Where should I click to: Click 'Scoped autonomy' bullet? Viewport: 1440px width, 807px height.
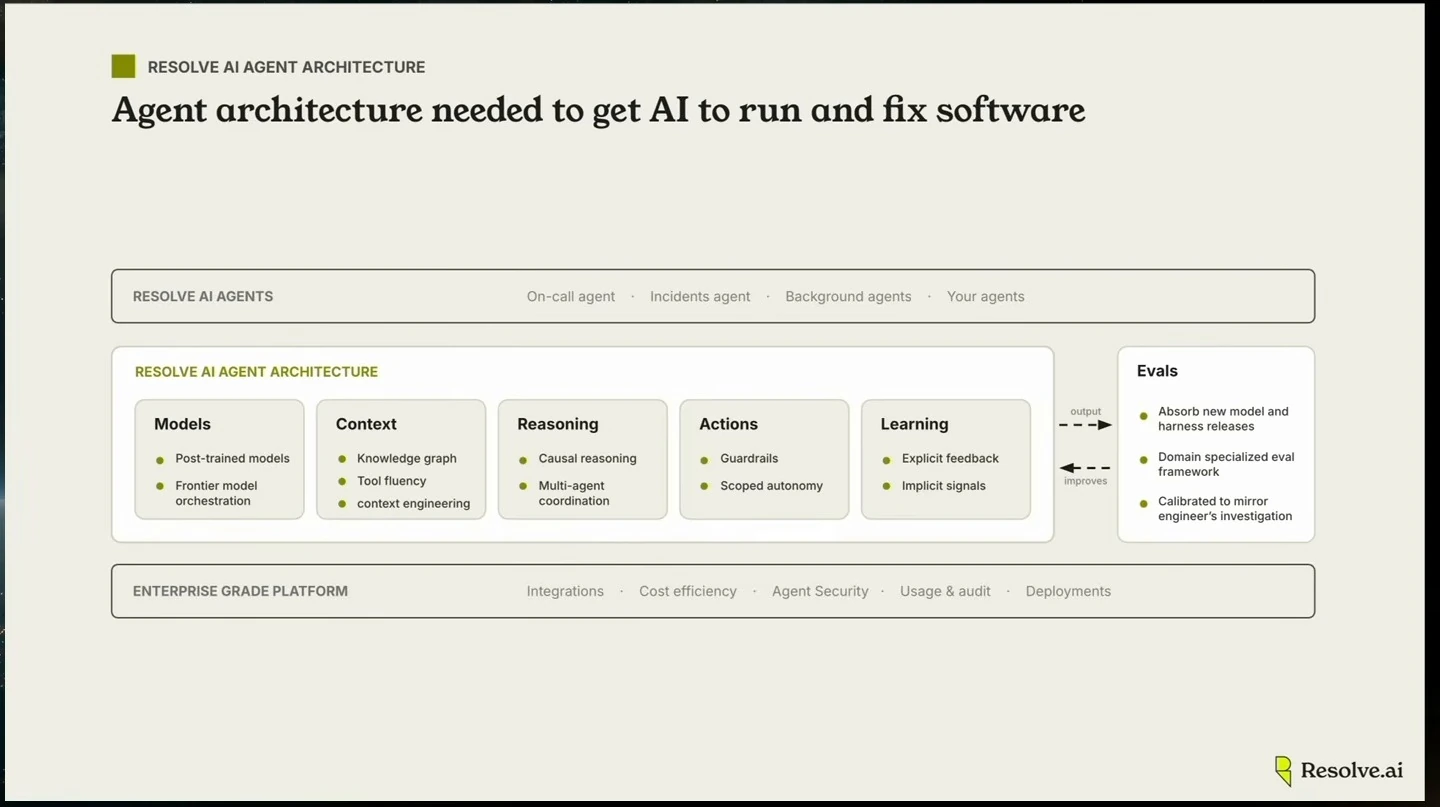click(x=771, y=486)
